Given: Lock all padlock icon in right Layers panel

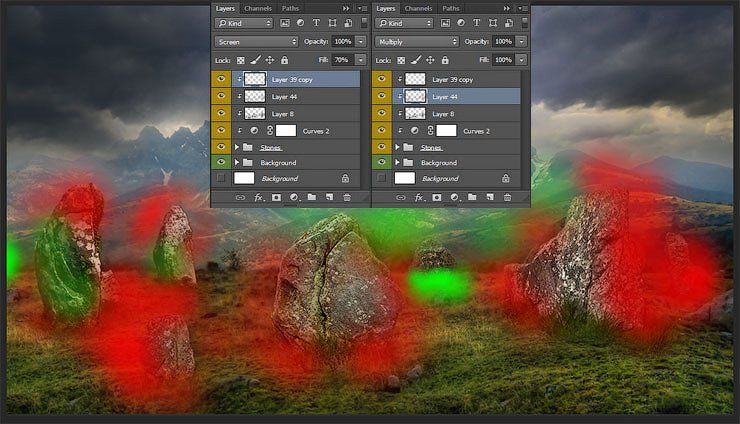Looking at the screenshot, I should pos(445,60).
